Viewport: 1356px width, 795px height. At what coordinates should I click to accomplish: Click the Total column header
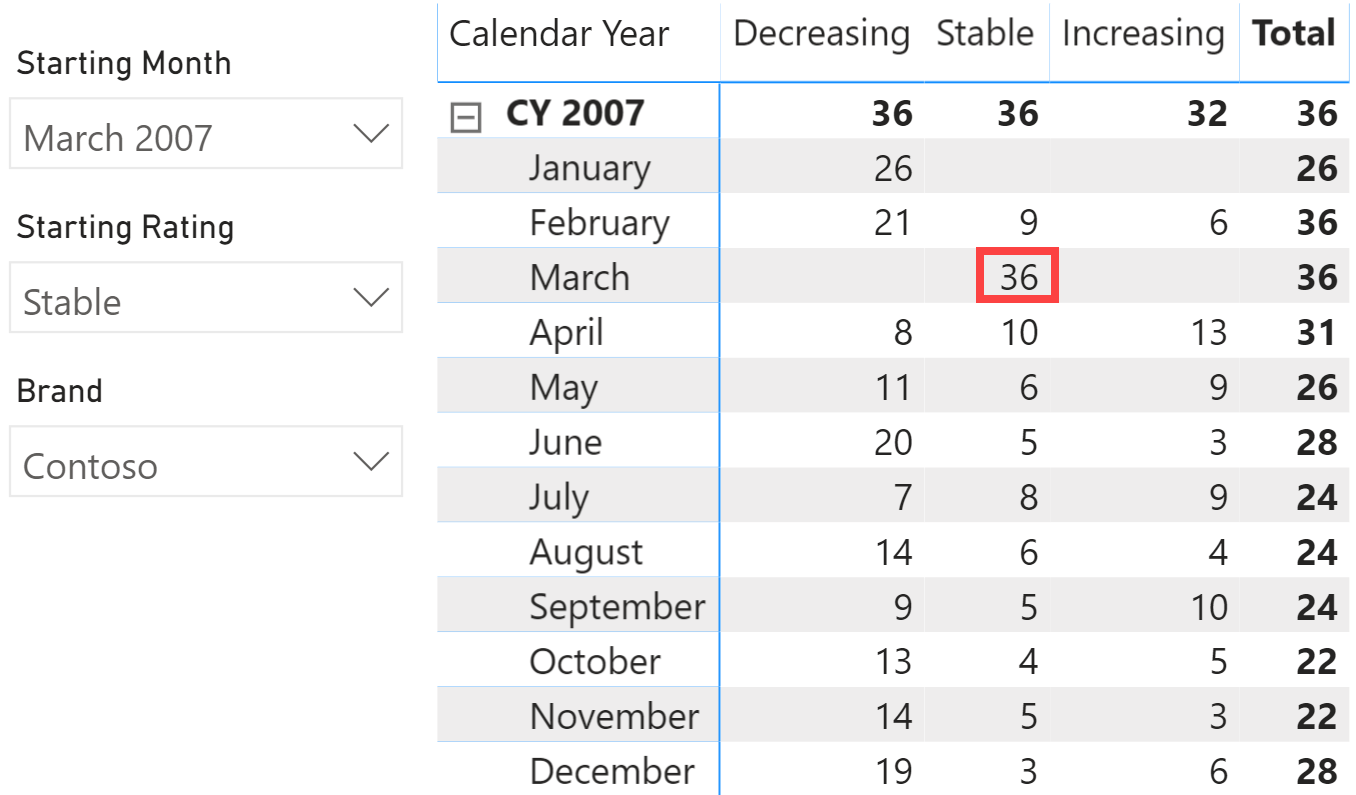[1294, 34]
